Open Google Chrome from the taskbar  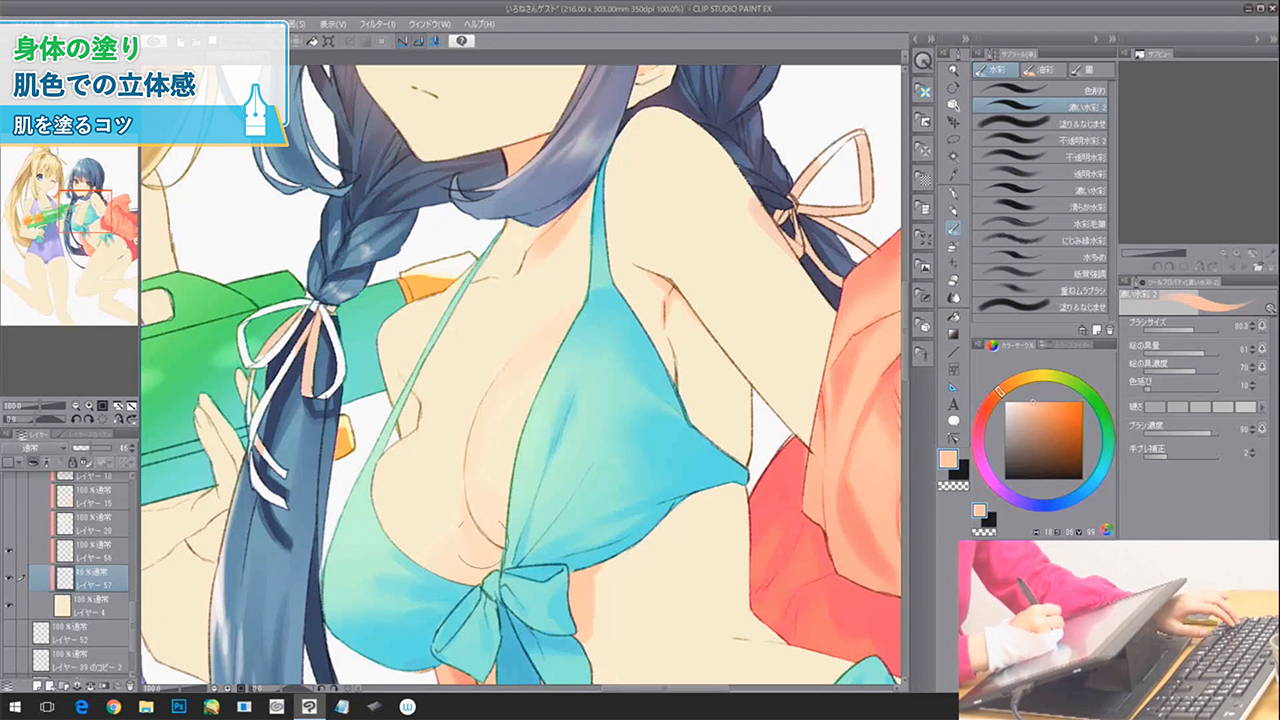[x=113, y=706]
